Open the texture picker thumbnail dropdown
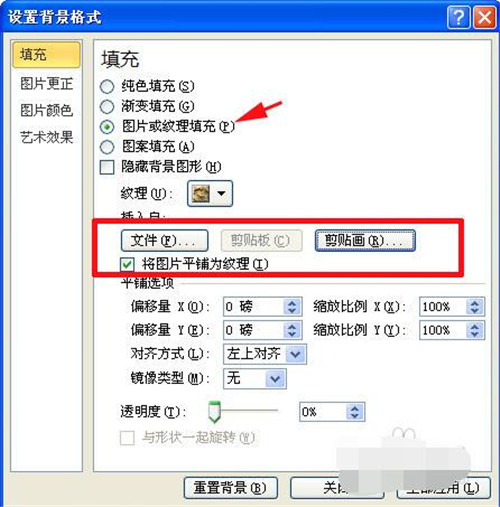 click(210, 194)
